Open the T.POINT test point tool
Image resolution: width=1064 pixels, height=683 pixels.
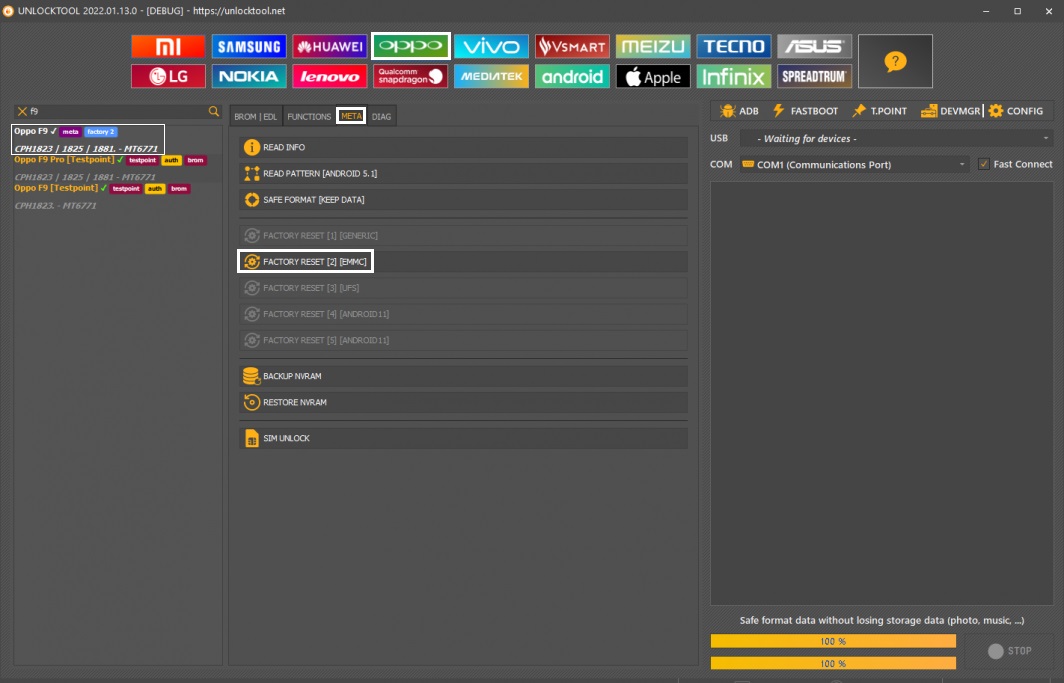[879, 111]
